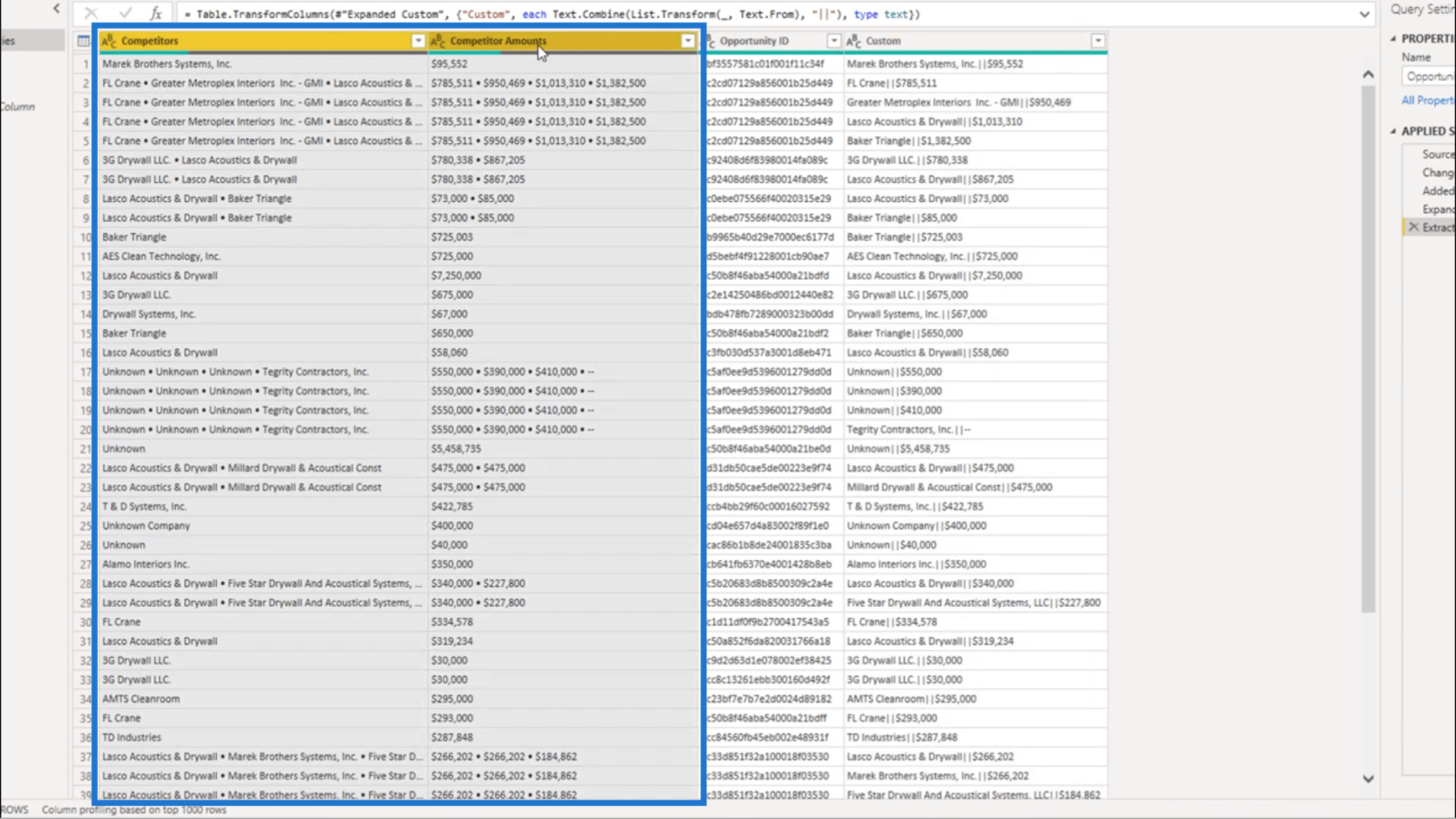Click 'Unknown Company' in Competitors column

click(263, 526)
